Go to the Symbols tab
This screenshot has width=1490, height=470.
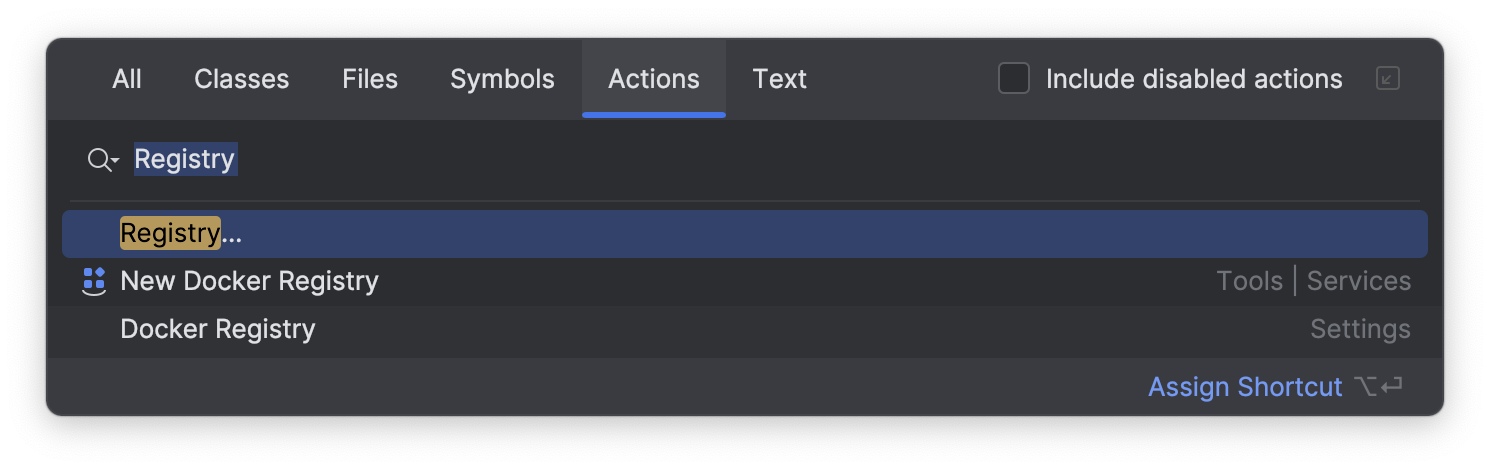coord(502,79)
